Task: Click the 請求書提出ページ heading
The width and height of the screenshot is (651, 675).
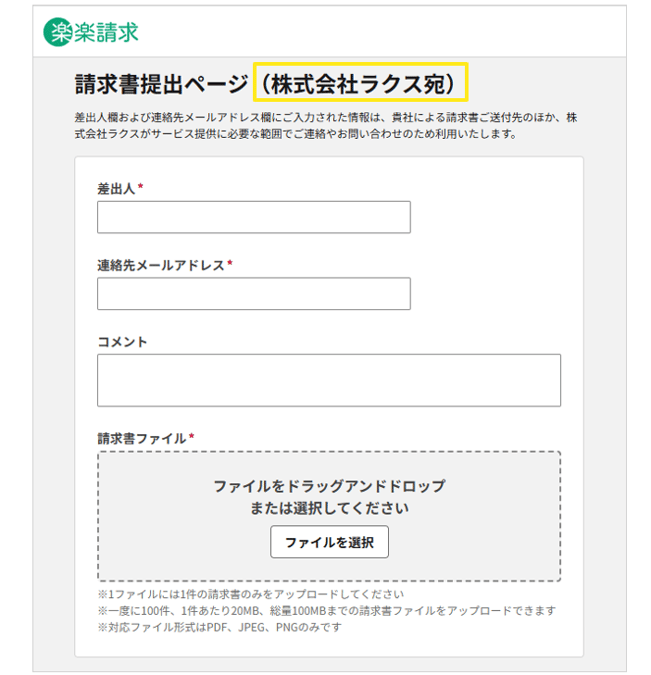Action: (161, 83)
